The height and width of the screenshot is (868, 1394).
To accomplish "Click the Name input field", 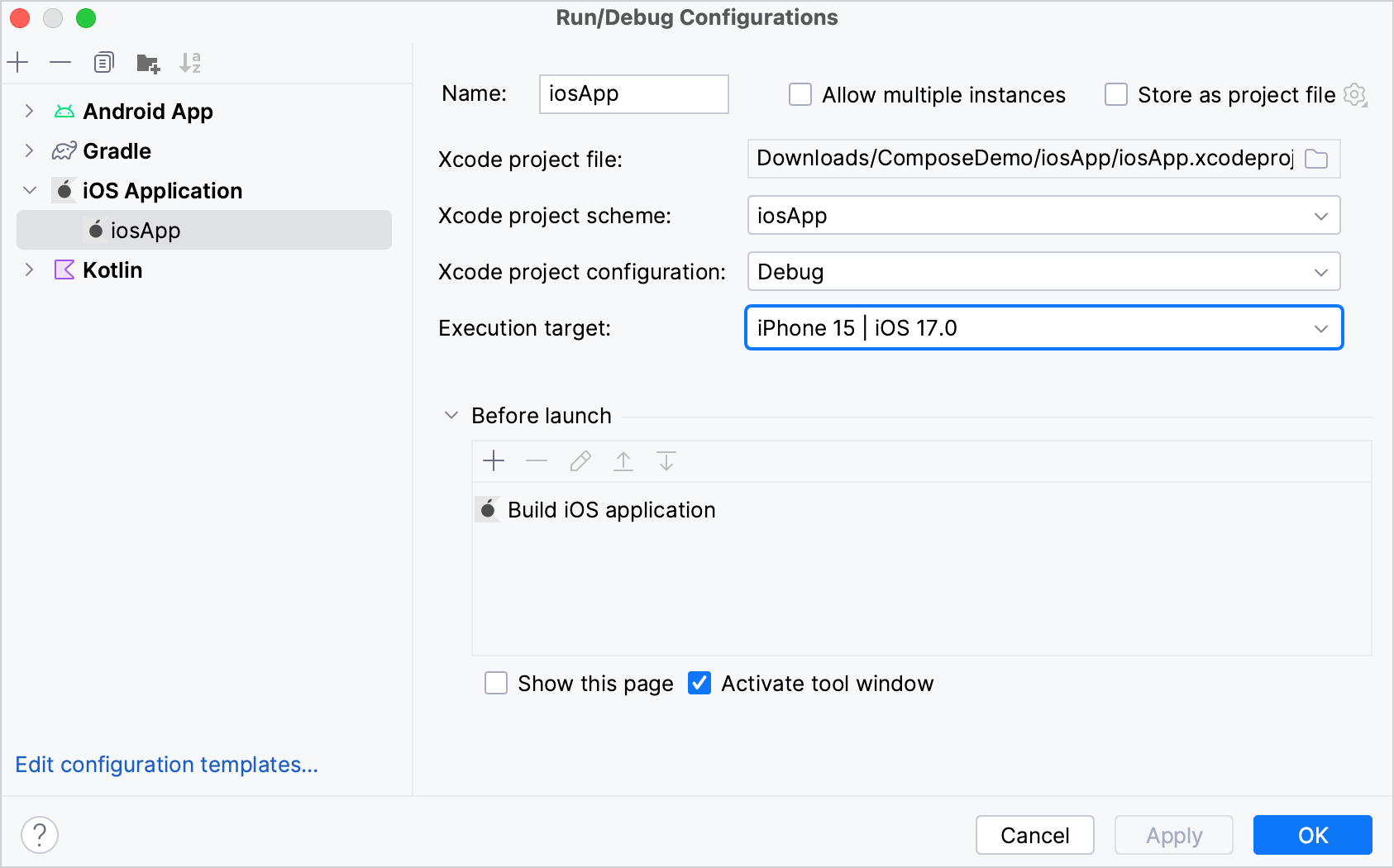I will tap(633, 94).
